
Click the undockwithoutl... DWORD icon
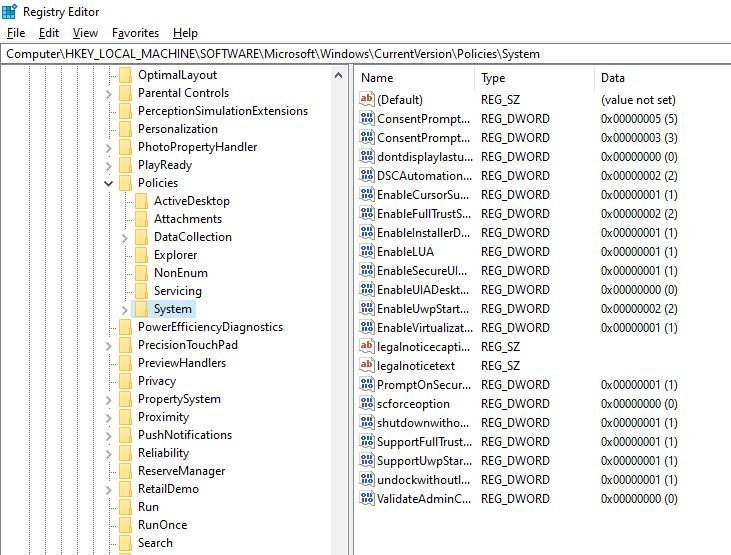point(367,479)
